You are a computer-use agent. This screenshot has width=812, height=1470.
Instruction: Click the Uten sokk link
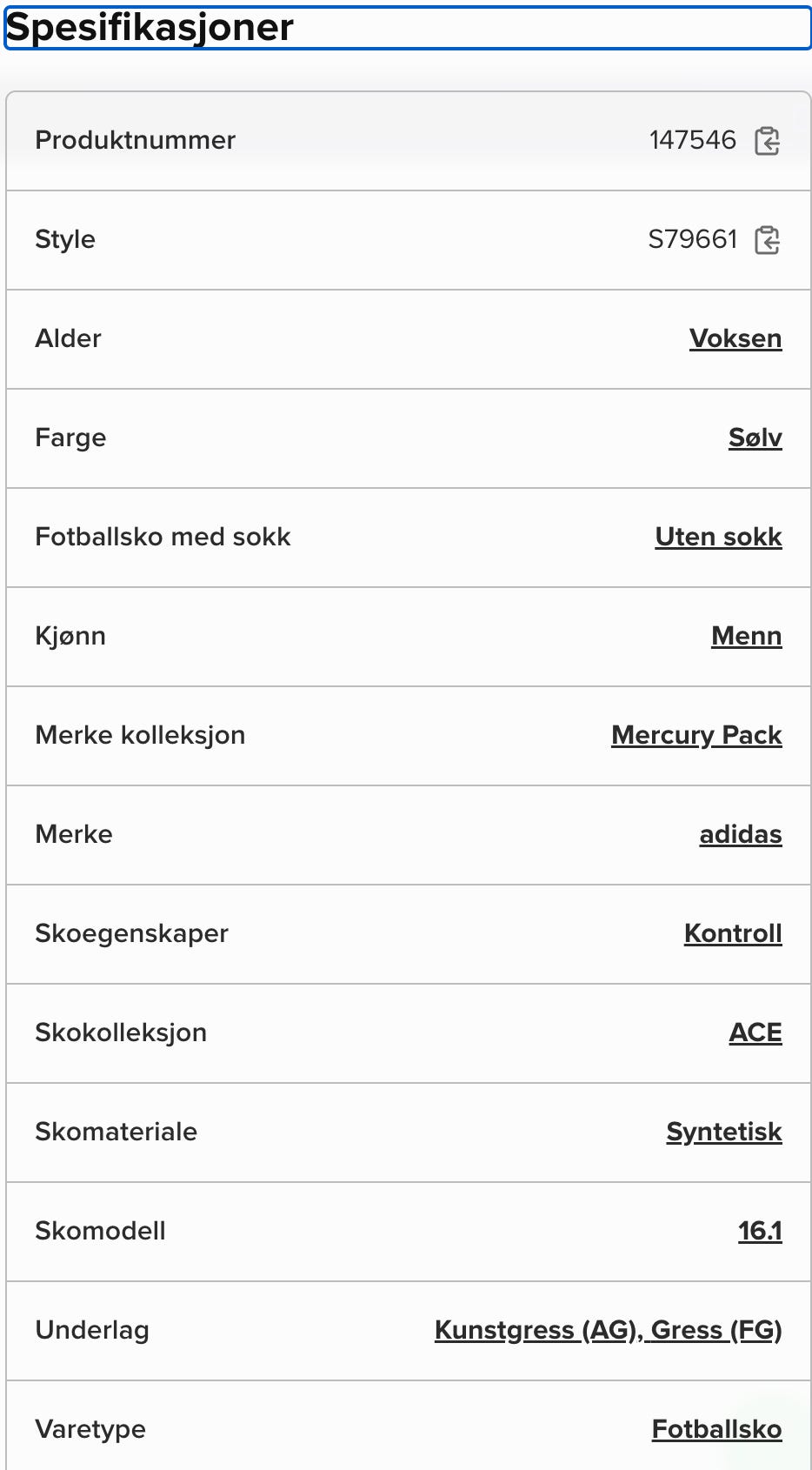(718, 537)
